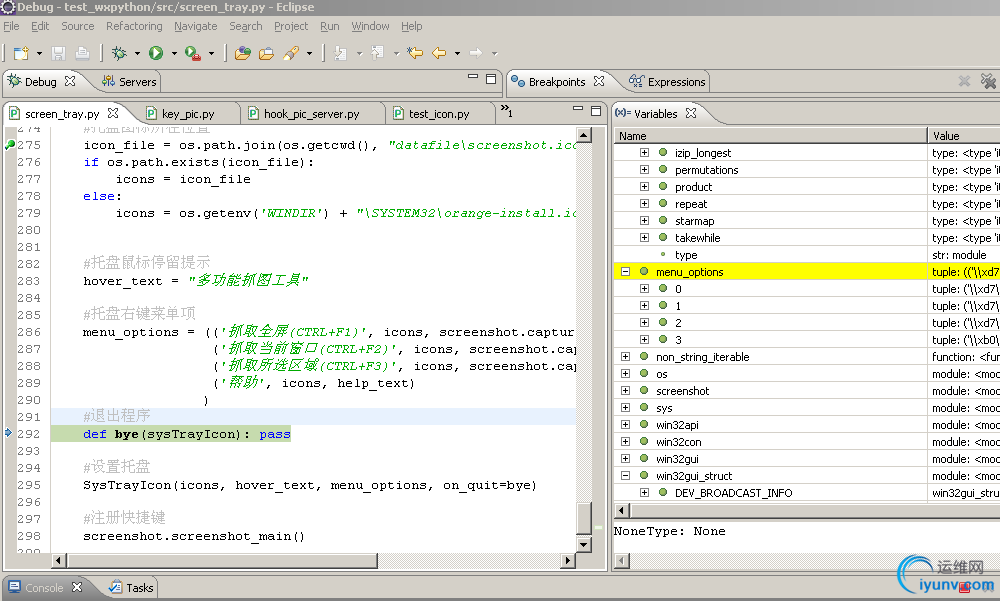1000x601 pixels.
Task: Switch to the Servers view tab
Action: 129,82
